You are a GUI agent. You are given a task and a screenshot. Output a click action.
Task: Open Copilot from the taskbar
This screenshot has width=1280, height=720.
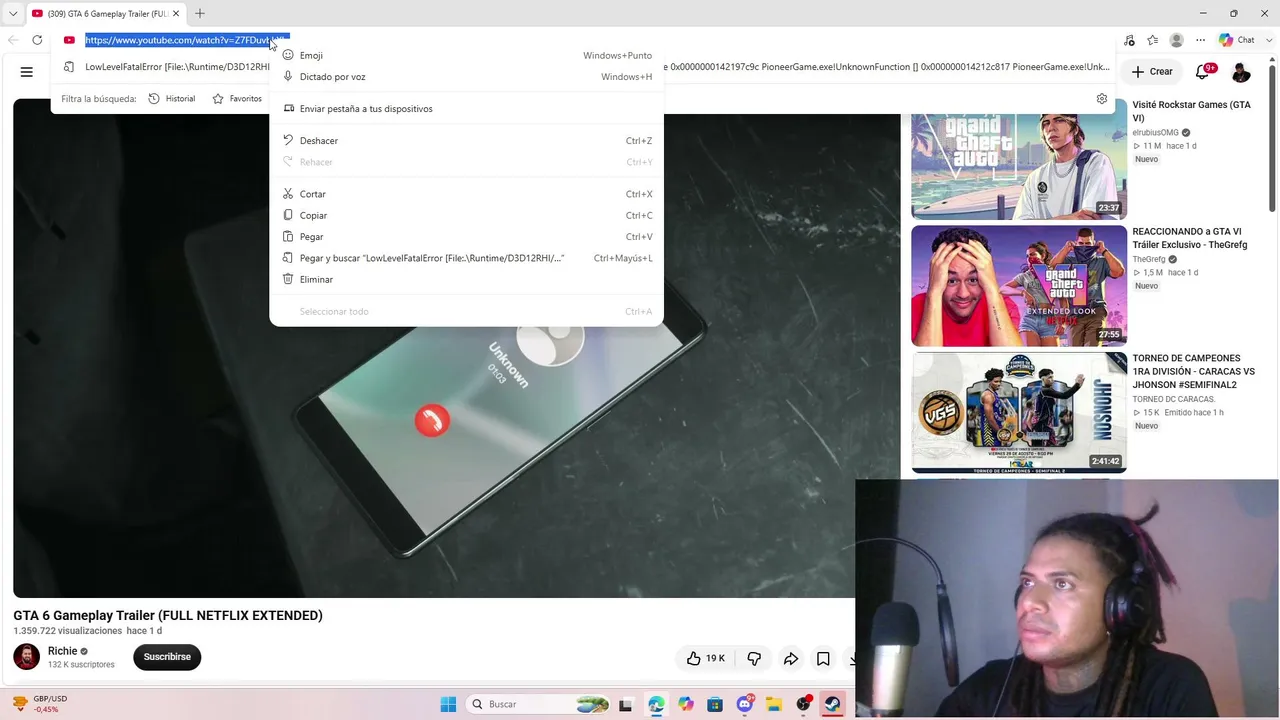point(685,704)
